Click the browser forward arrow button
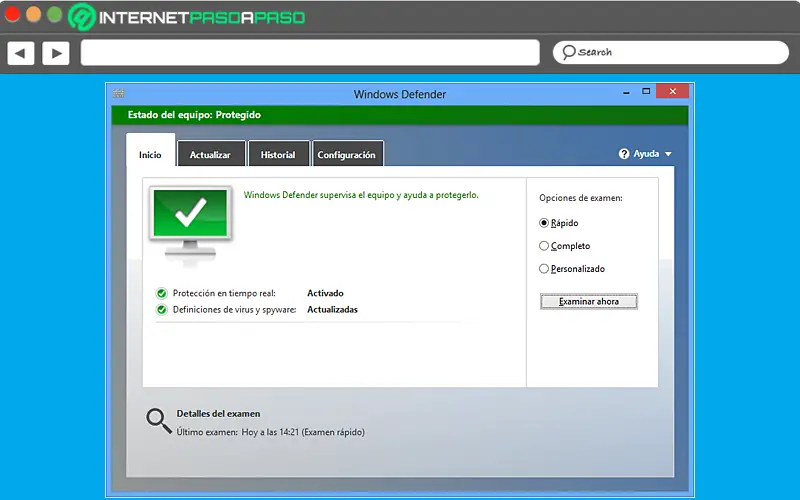This screenshot has width=800, height=500. (x=56, y=53)
